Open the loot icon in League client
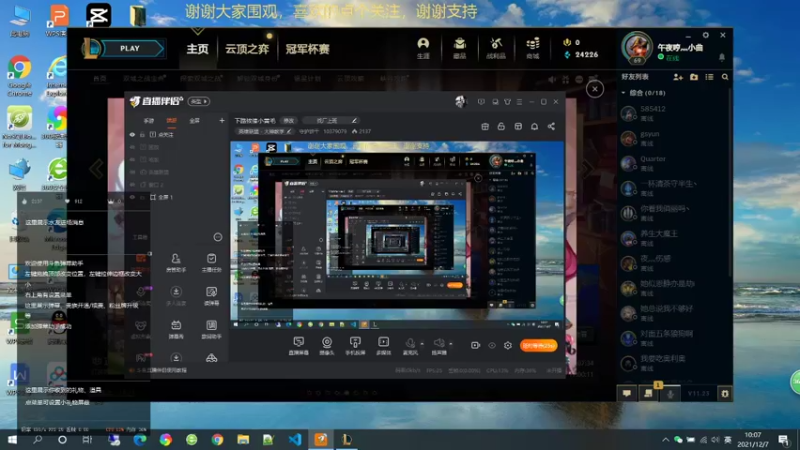 (495, 48)
